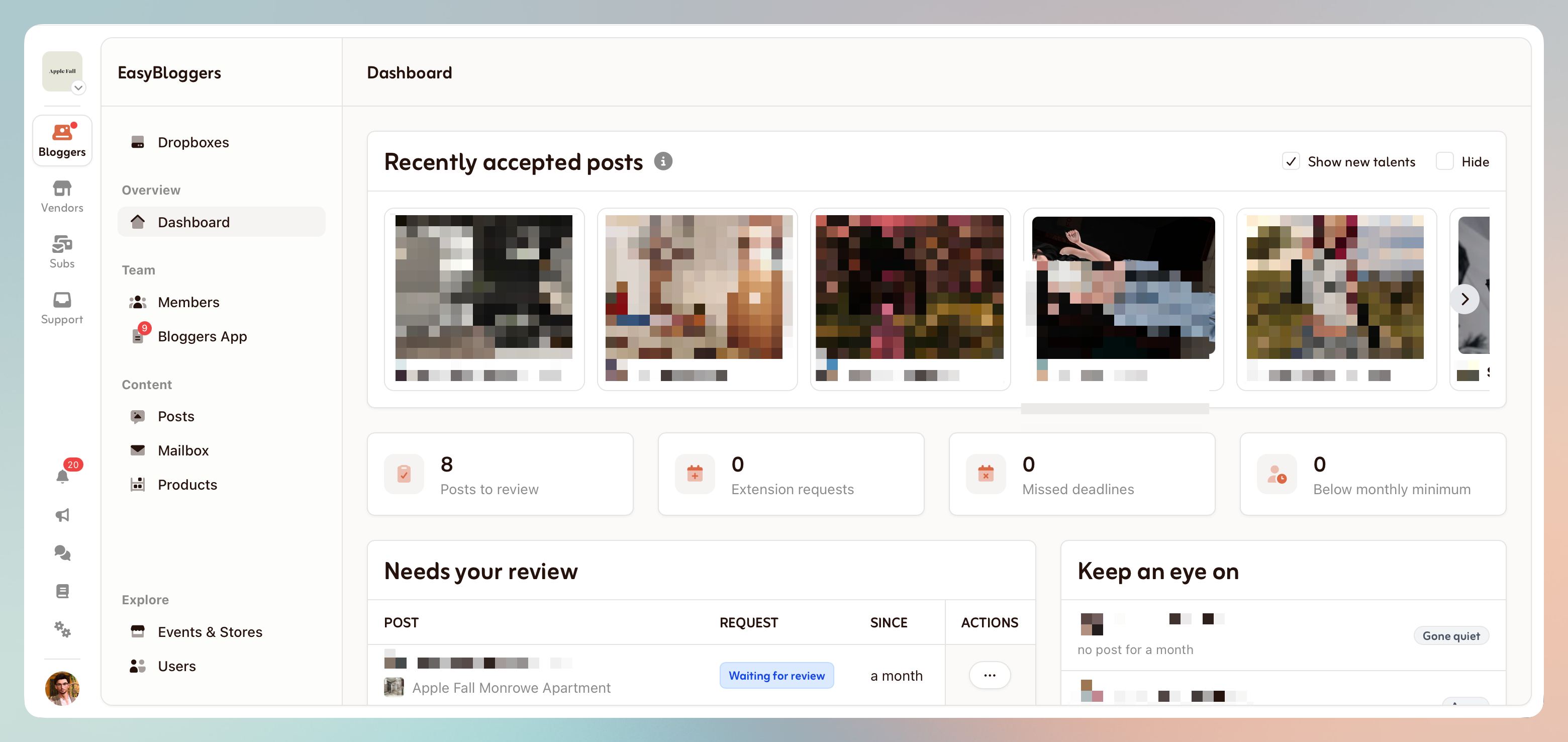Open the 8 Posts to review card
The height and width of the screenshot is (742, 1568).
click(x=500, y=474)
